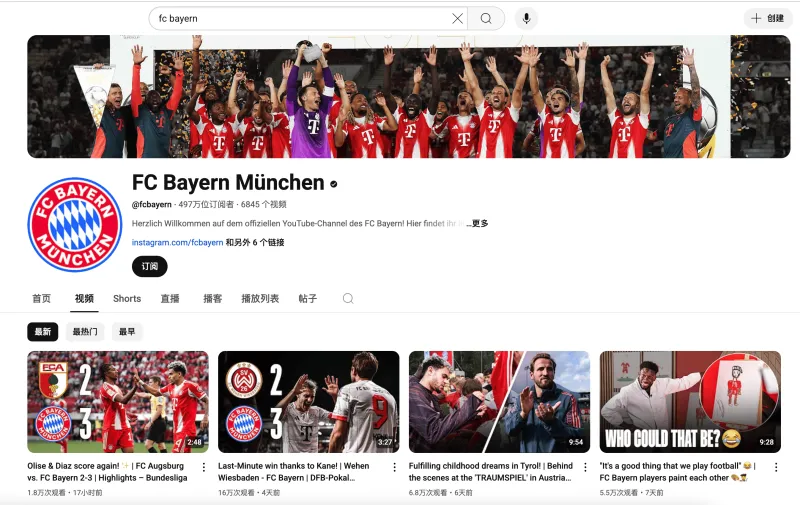Open options menu for Augsburg highlights video
Image resolution: width=800 pixels, height=505 pixels.
pos(204,467)
